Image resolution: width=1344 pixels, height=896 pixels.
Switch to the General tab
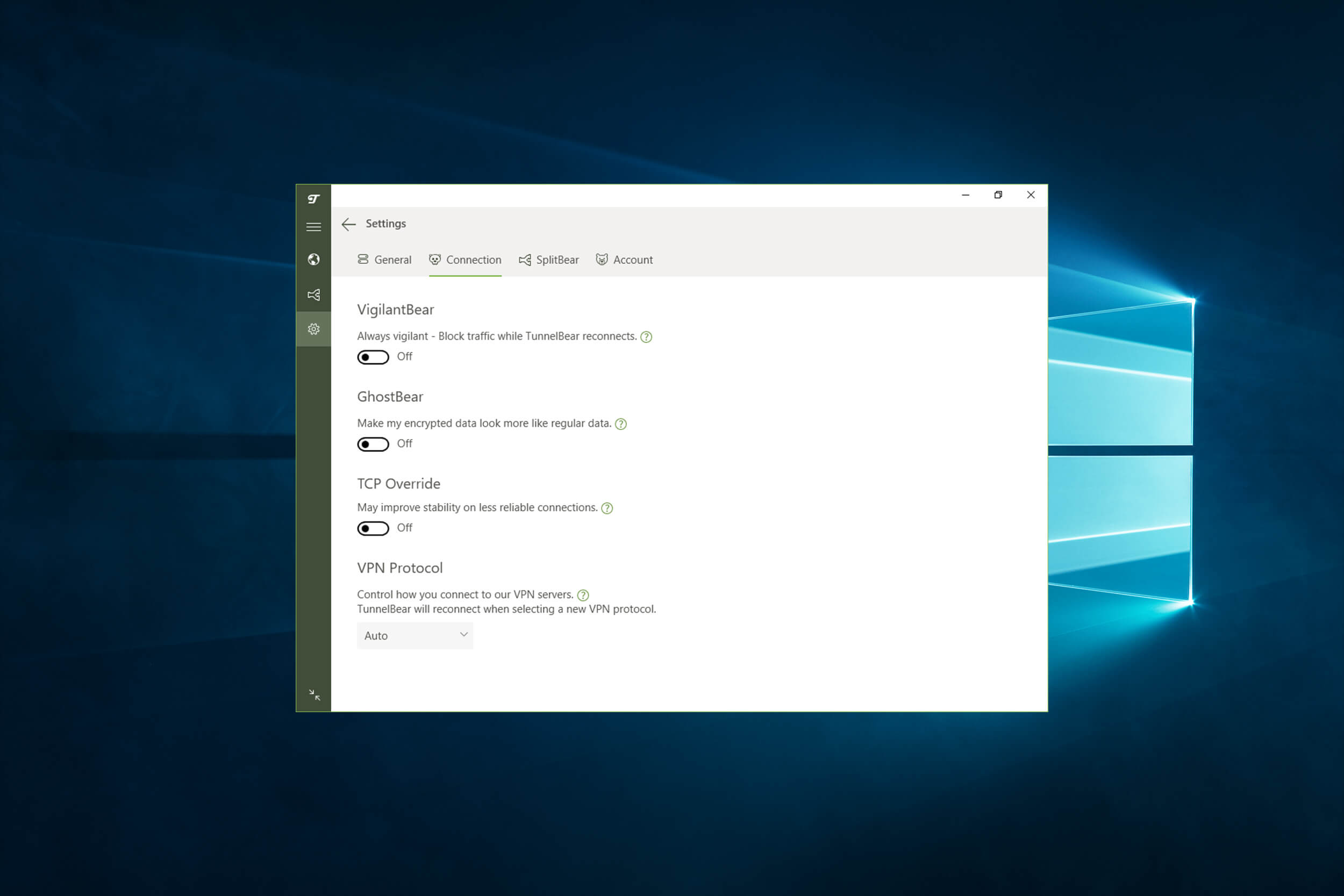(x=384, y=260)
